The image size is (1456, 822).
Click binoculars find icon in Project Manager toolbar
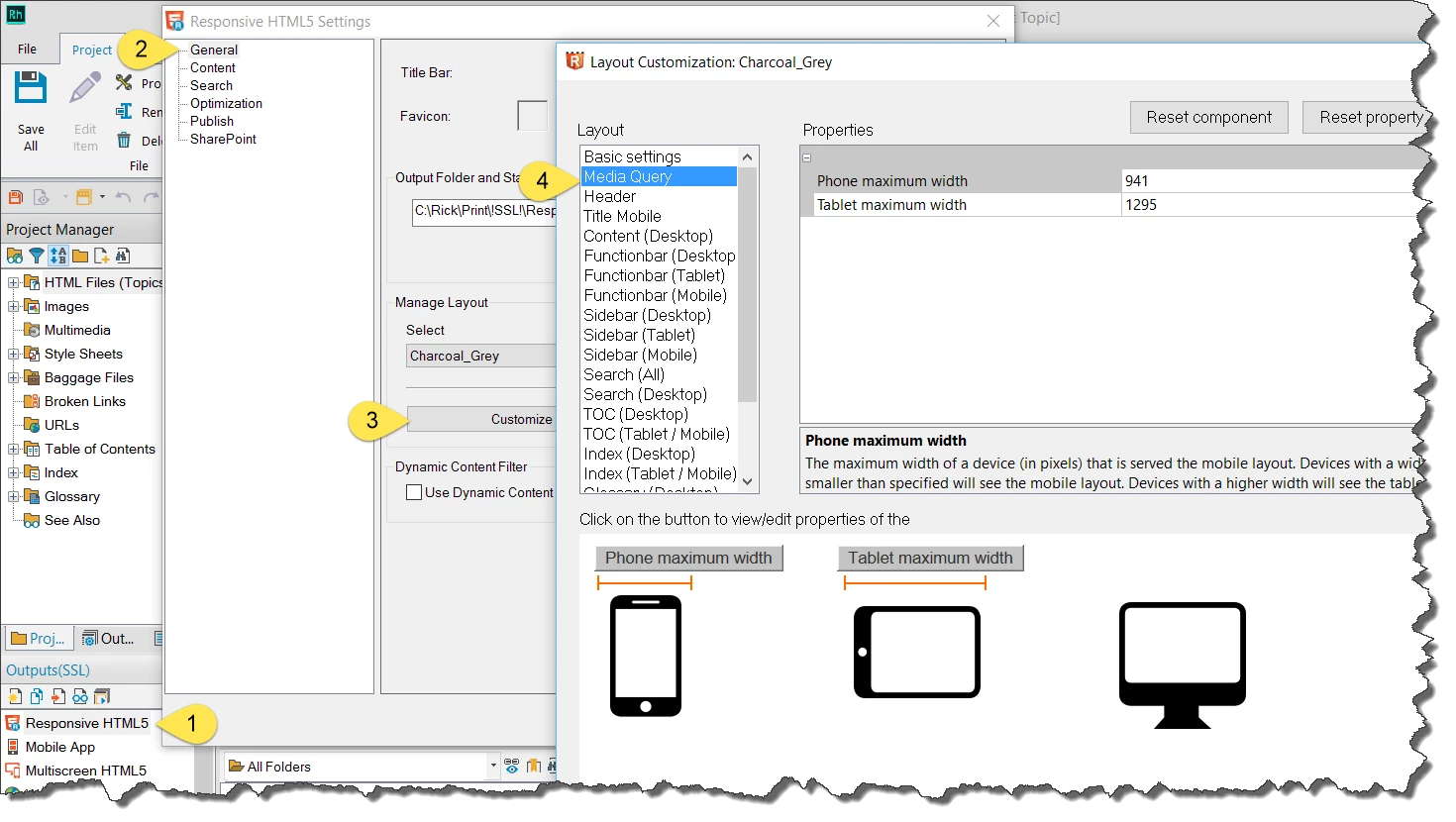click(123, 256)
